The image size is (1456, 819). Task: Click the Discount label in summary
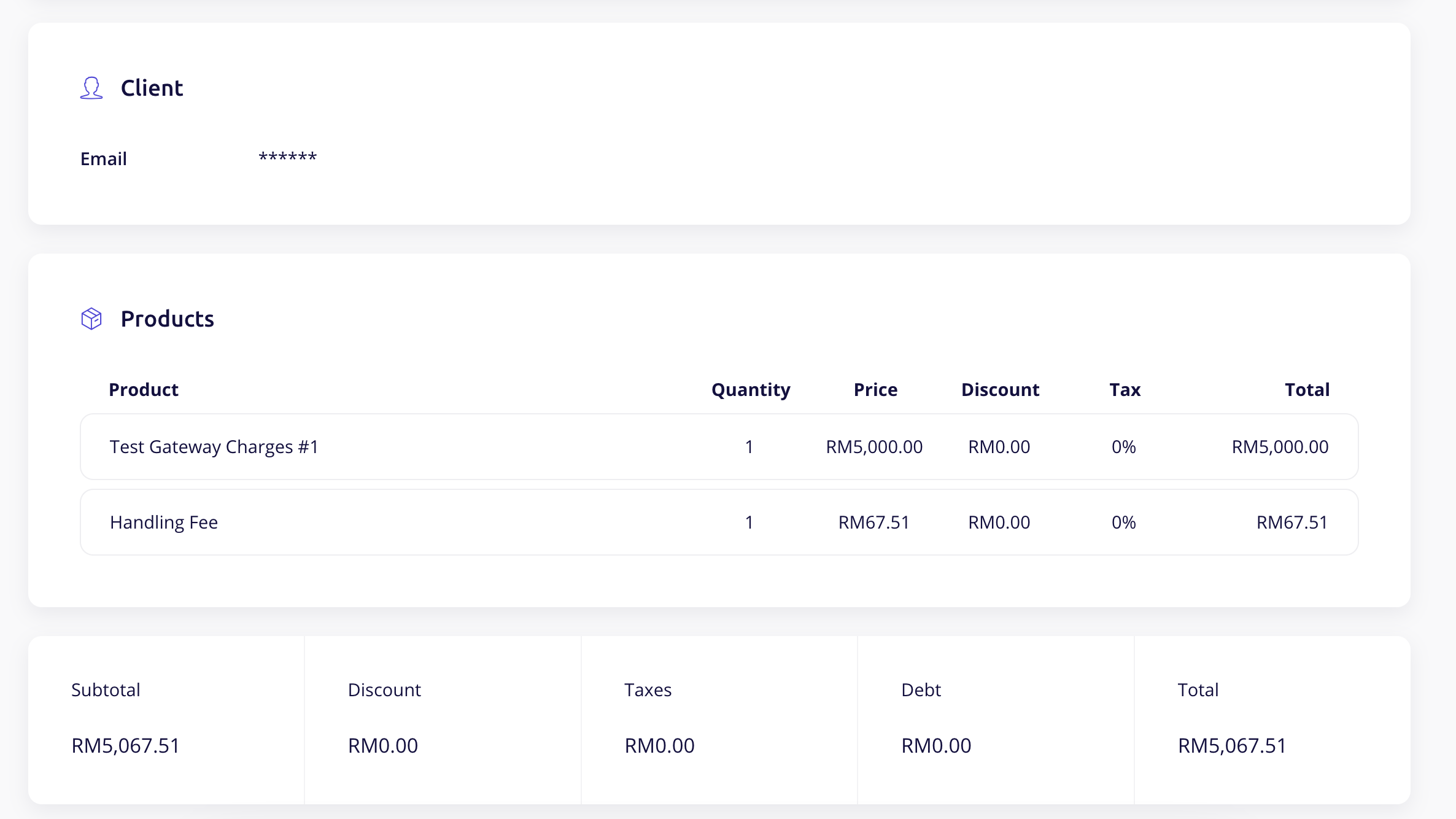384,689
